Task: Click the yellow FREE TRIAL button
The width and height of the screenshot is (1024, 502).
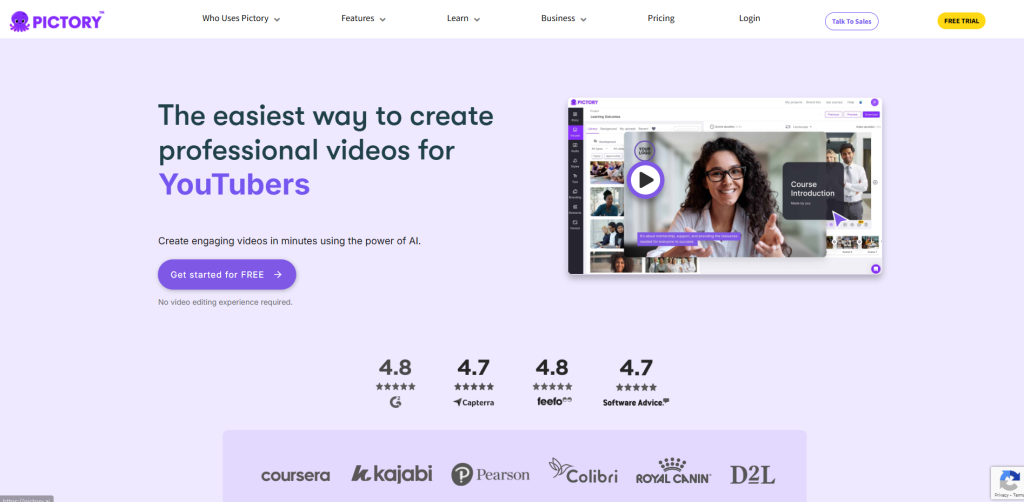Action: click(x=960, y=21)
